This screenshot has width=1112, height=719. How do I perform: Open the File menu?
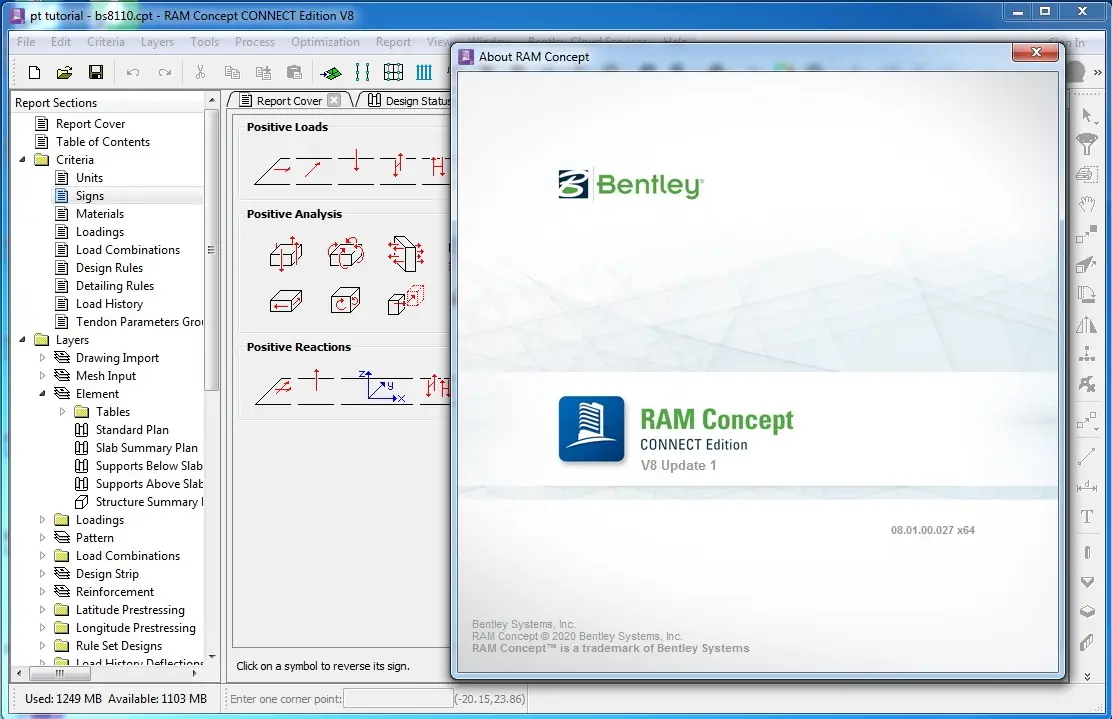tap(26, 42)
